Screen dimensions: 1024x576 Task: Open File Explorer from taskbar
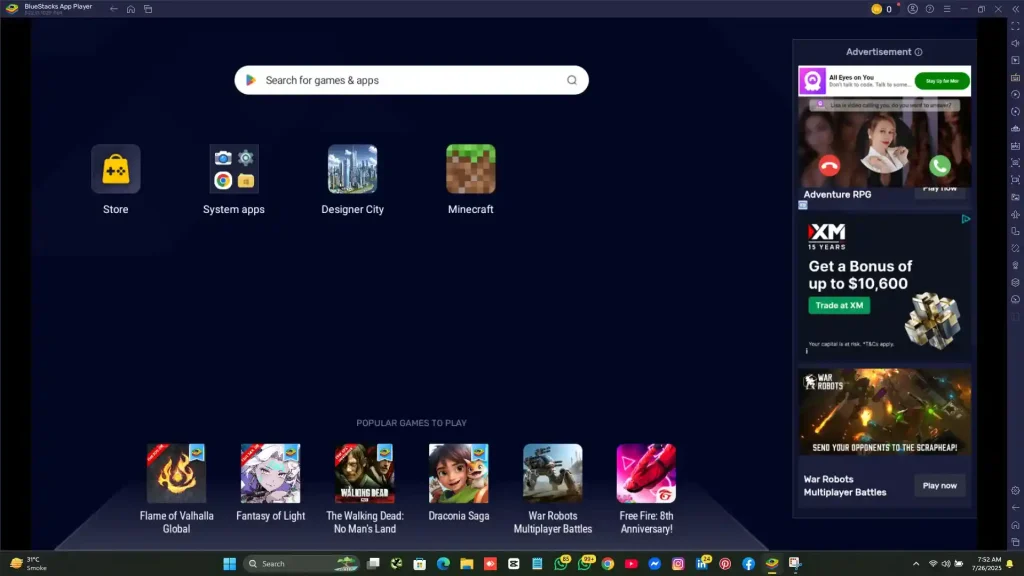coord(467,564)
